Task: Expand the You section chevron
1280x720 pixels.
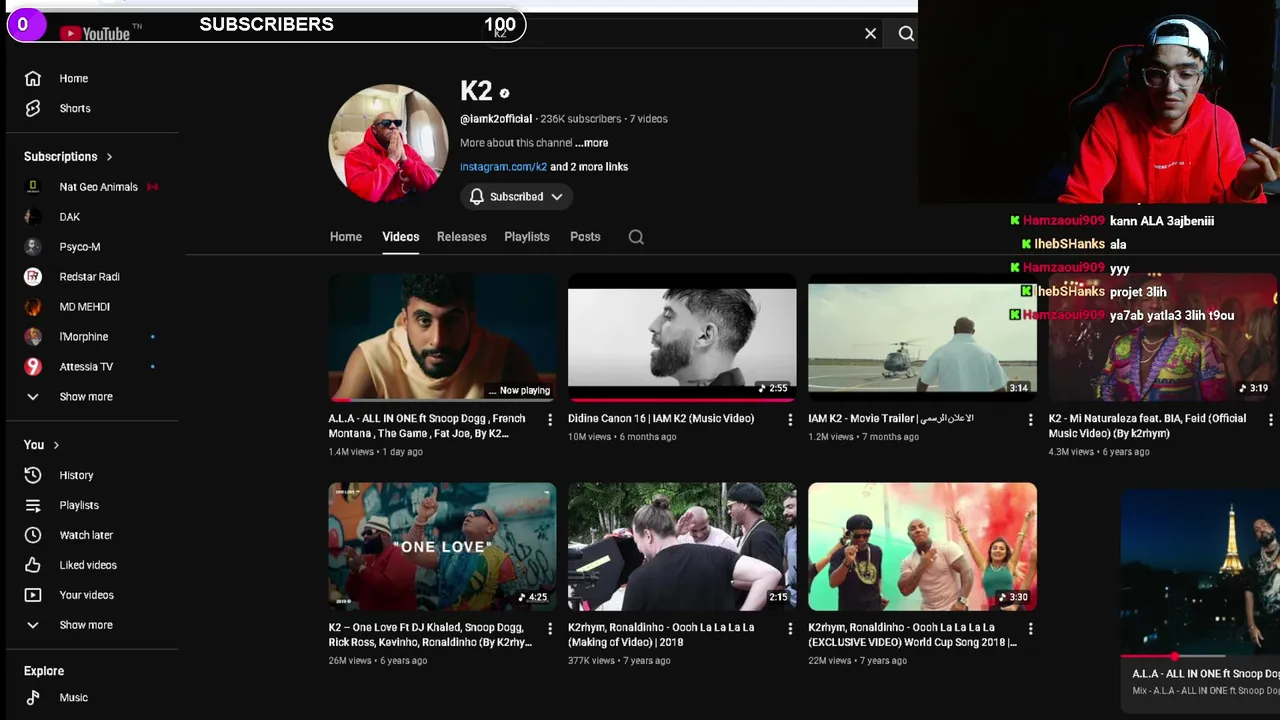Action: (x=56, y=444)
